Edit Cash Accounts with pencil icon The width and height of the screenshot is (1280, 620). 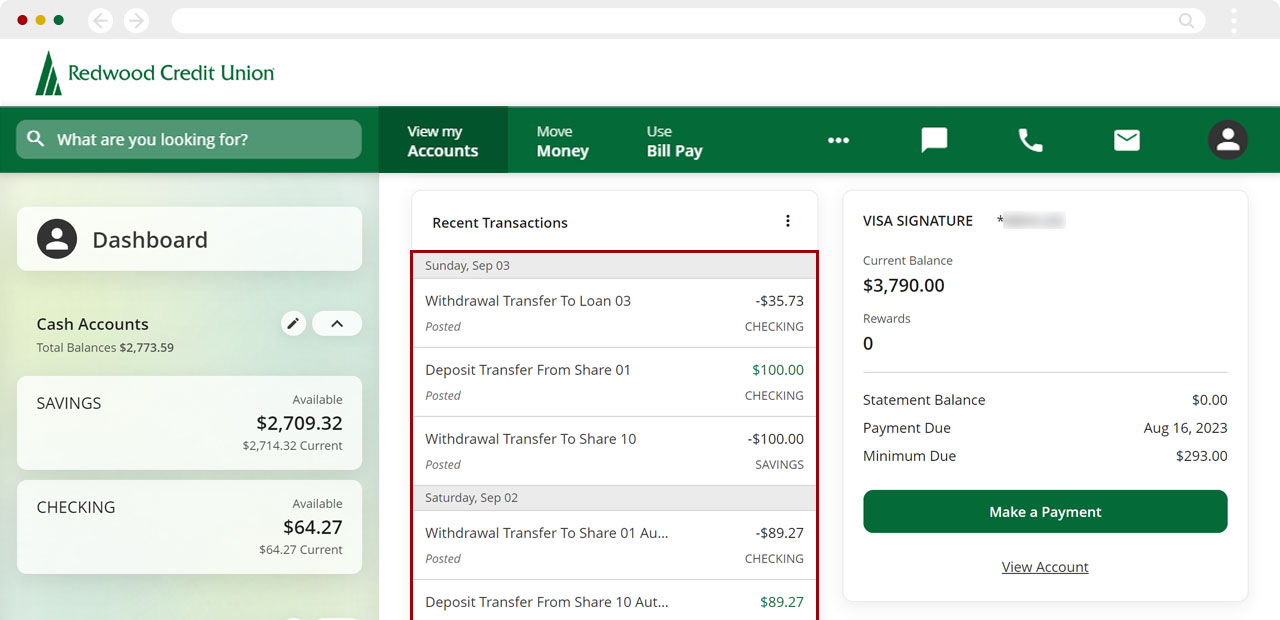click(293, 323)
